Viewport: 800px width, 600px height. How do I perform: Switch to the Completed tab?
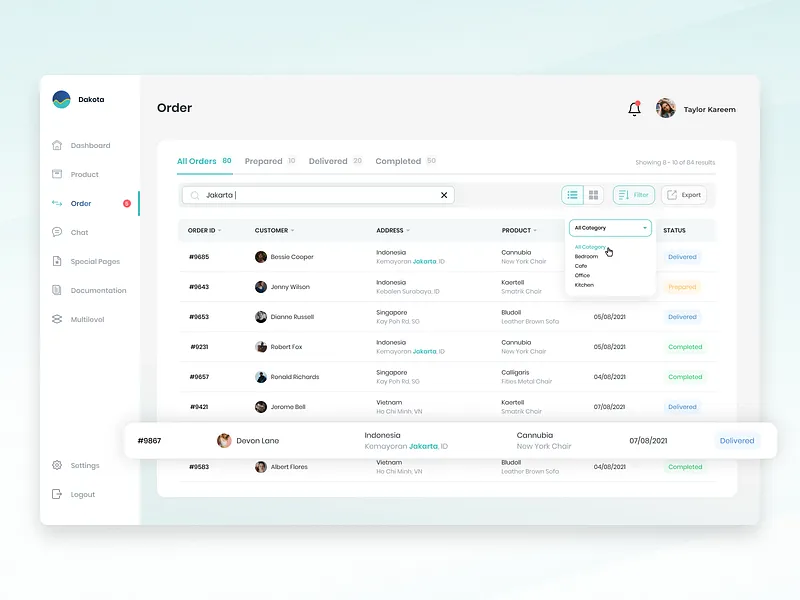(406, 161)
